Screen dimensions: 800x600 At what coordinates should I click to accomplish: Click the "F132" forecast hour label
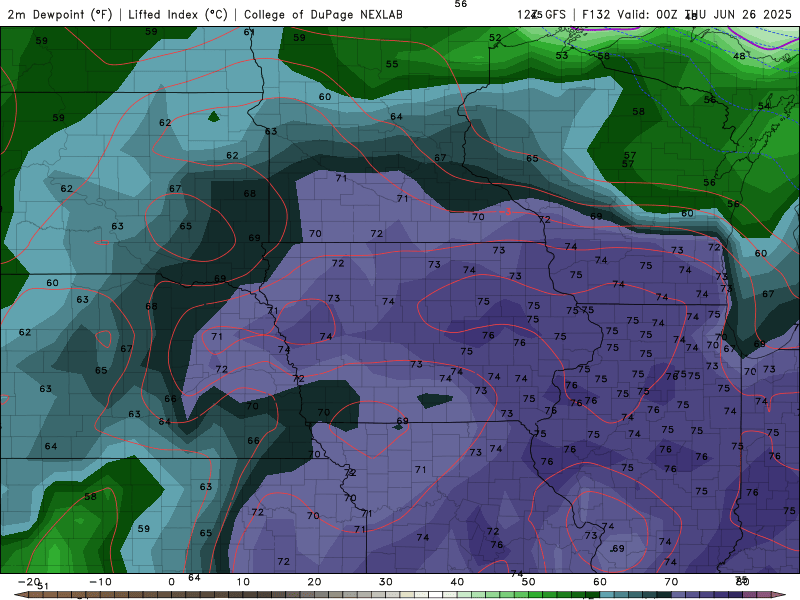point(596,14)
